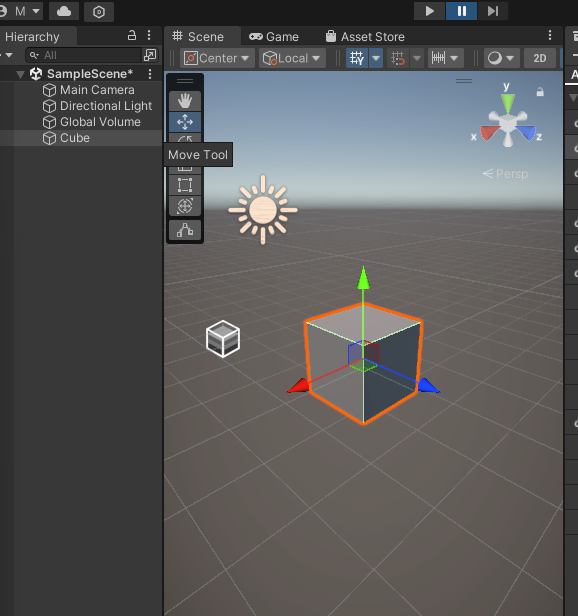
Task: Click the hierarchy search field
Action: 83,55
